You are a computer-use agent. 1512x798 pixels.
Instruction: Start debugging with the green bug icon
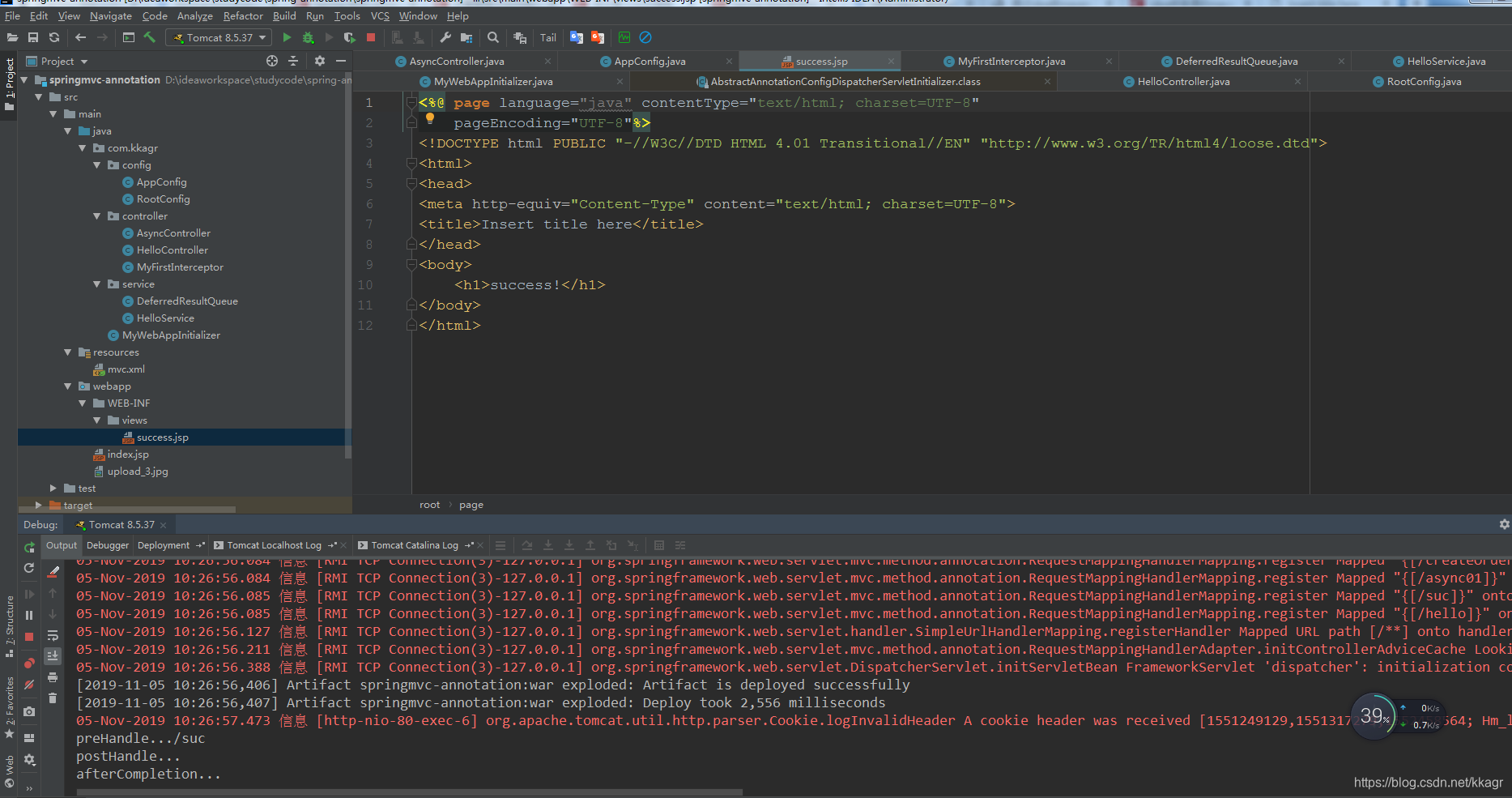coord(308,37)
